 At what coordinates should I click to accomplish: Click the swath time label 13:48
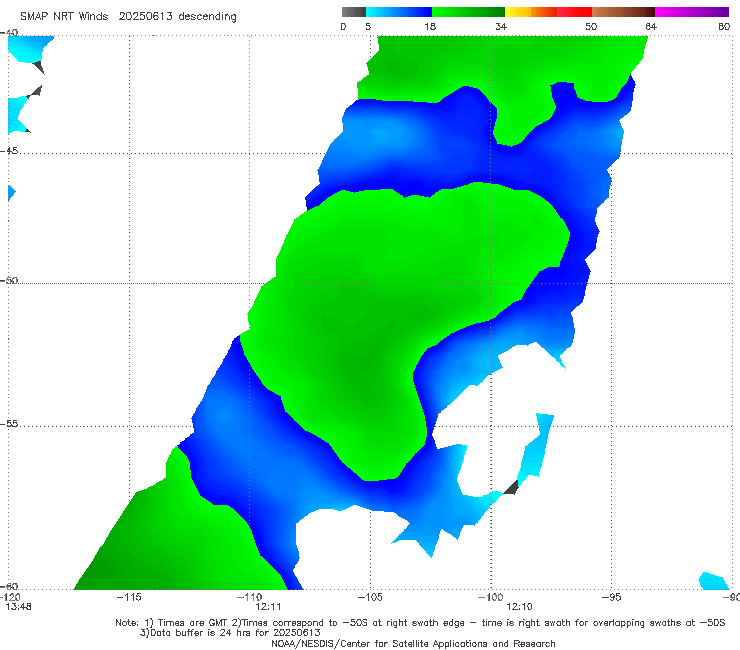[x=18, y=607]
